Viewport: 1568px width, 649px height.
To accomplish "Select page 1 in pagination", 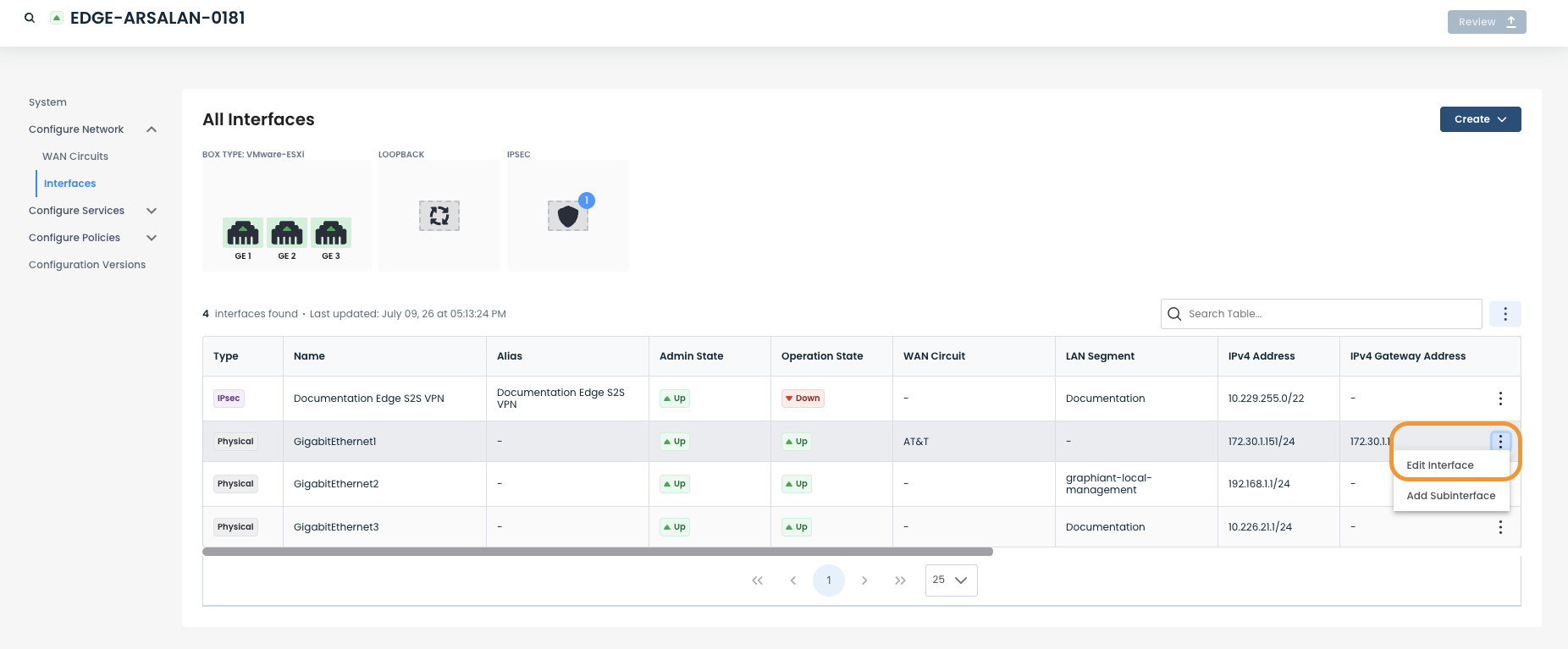I will (829, 580).
